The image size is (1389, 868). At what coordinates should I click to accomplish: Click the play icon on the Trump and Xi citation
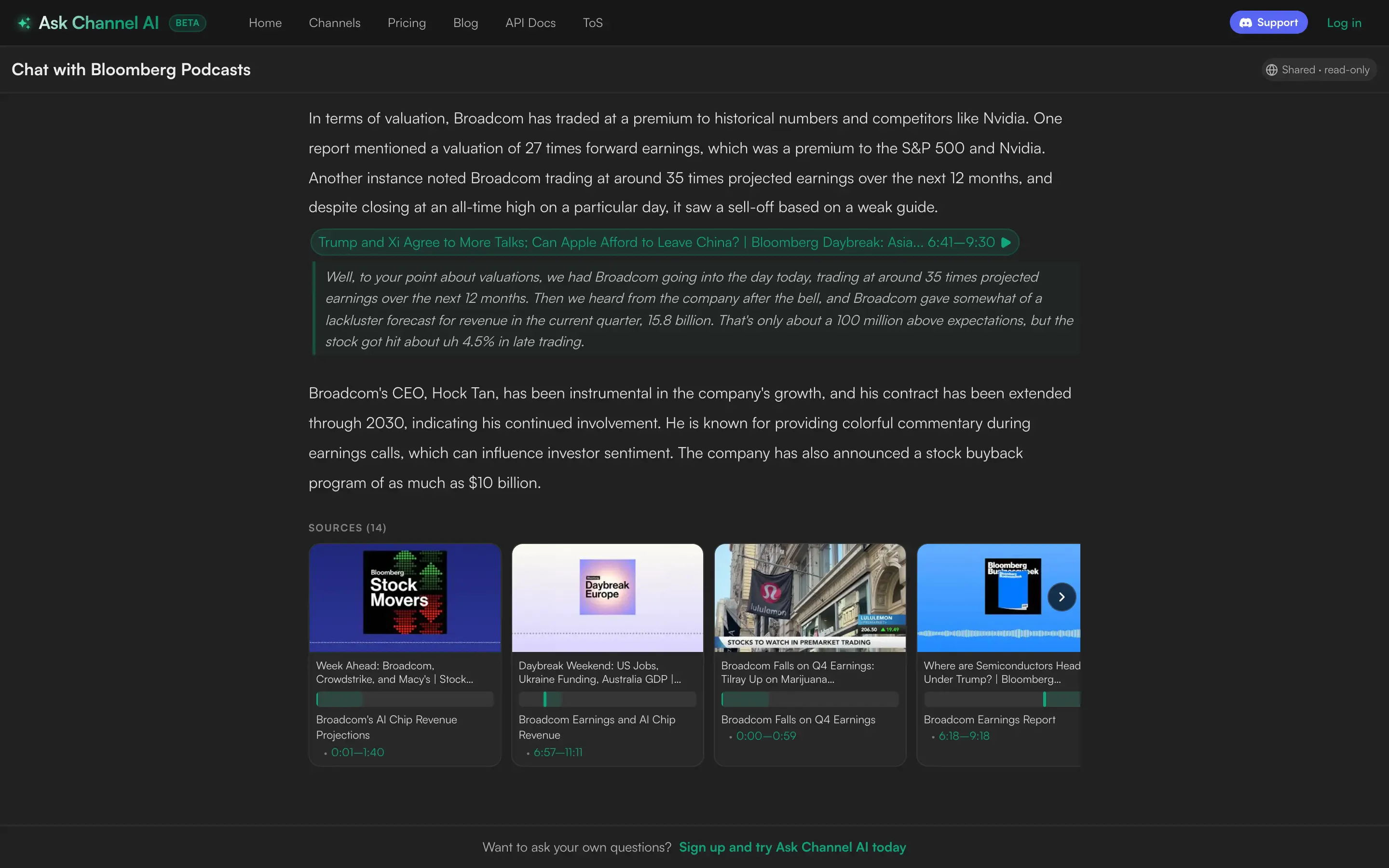(x=1006, y=242)
